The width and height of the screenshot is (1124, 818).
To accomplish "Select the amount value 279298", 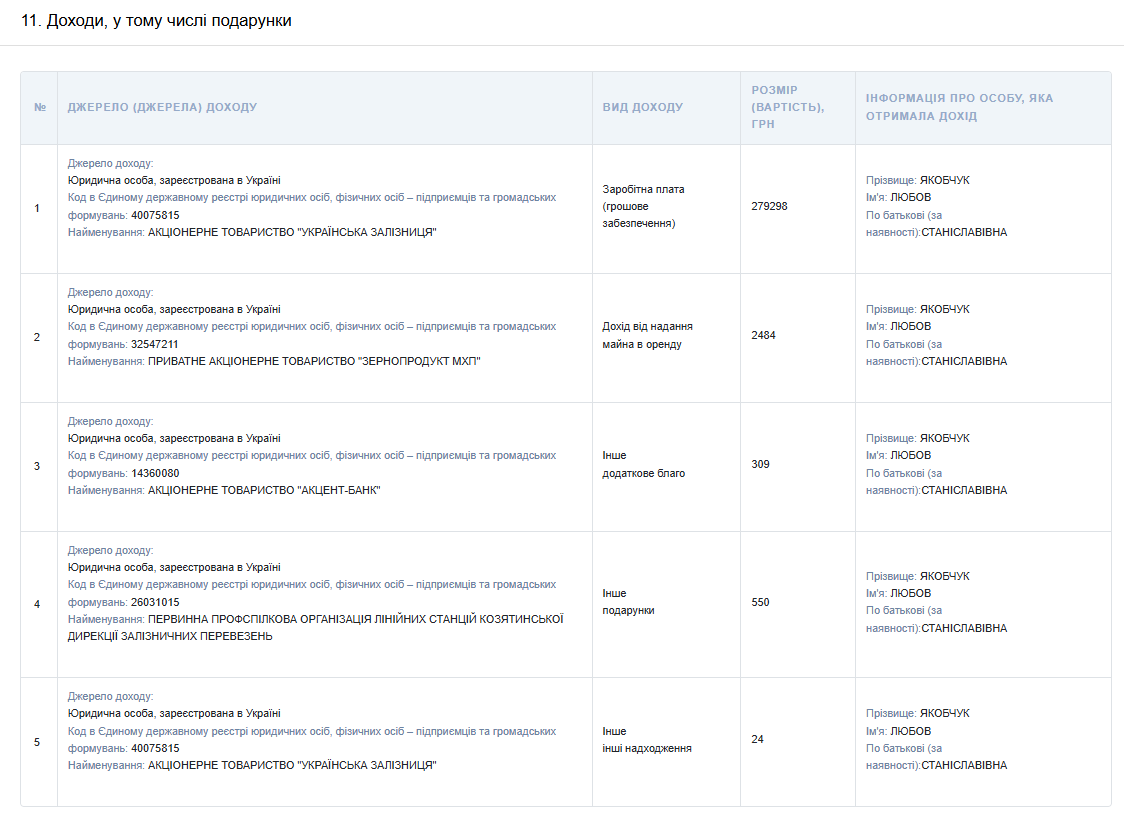I will point(769,206).
